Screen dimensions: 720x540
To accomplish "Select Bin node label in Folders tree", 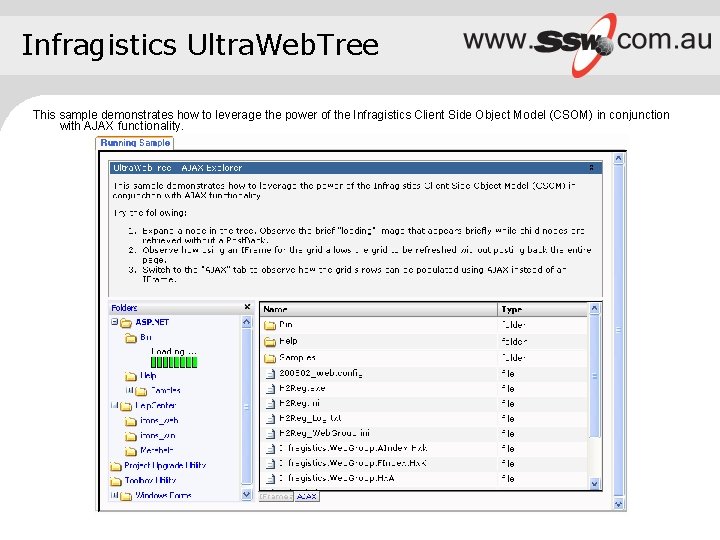I will [x=146, y=338].
